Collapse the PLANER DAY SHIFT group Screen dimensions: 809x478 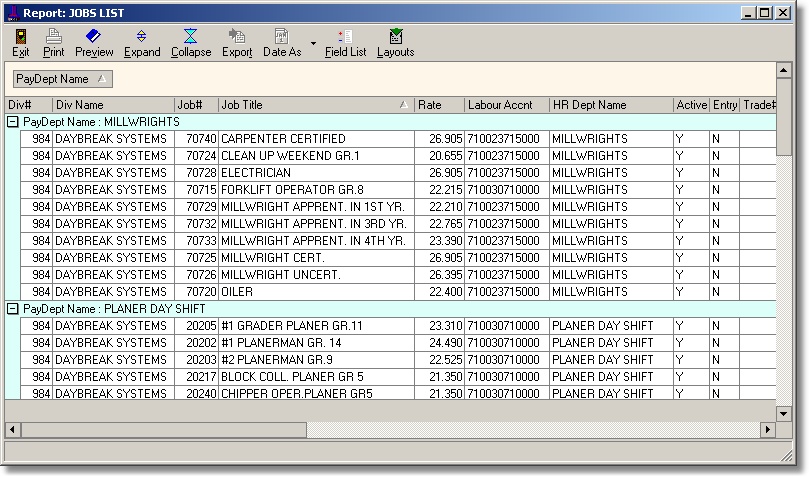[x=13, y=309]
